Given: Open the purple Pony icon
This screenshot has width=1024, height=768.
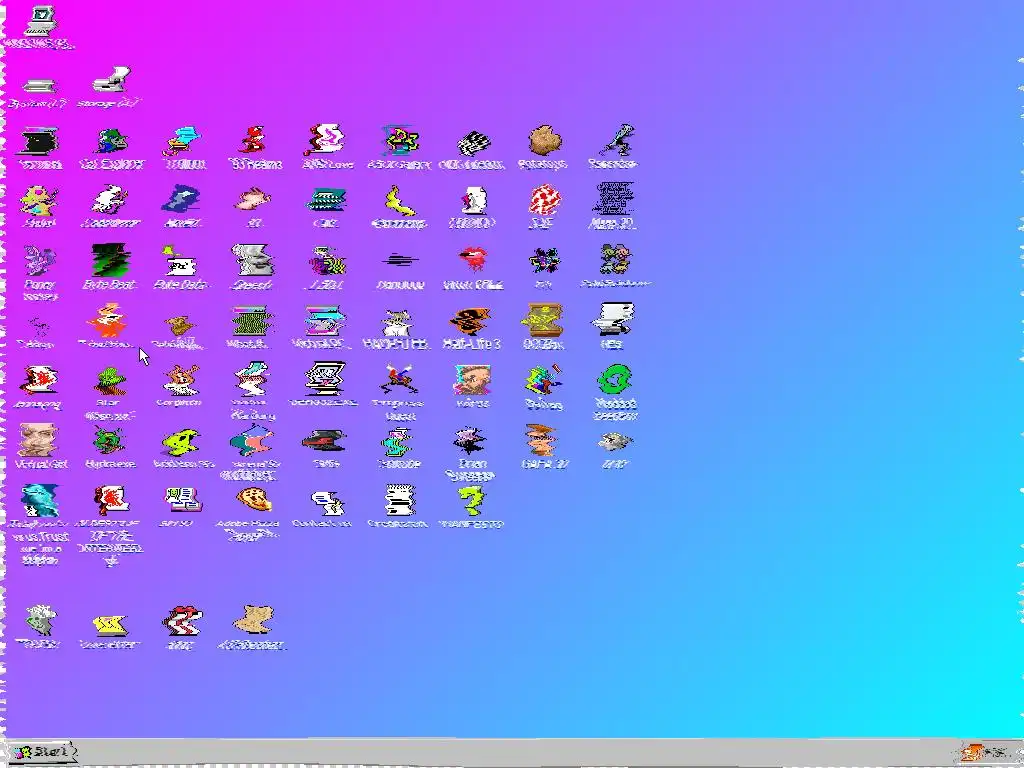Looking at the screenshot, I should click(39, 260).
